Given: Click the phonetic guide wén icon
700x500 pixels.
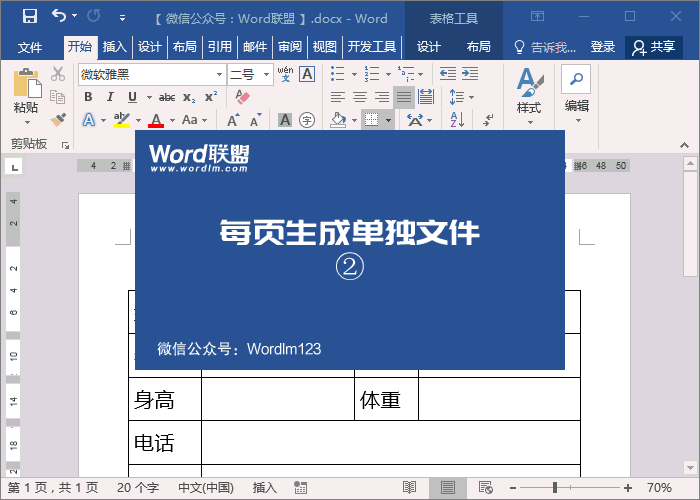Looking at the screenshot, I should pos(285,74).
